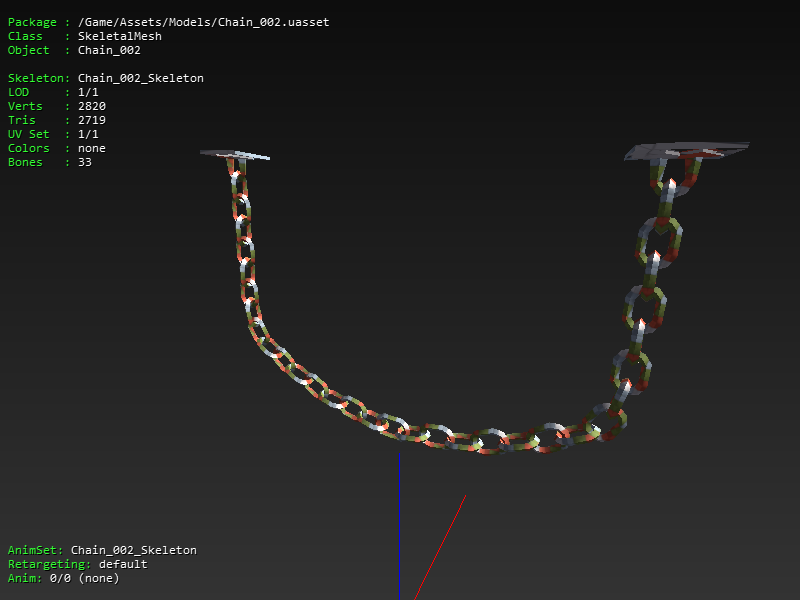
Task: Select the Retargeting value default
Action: [123, 564]
